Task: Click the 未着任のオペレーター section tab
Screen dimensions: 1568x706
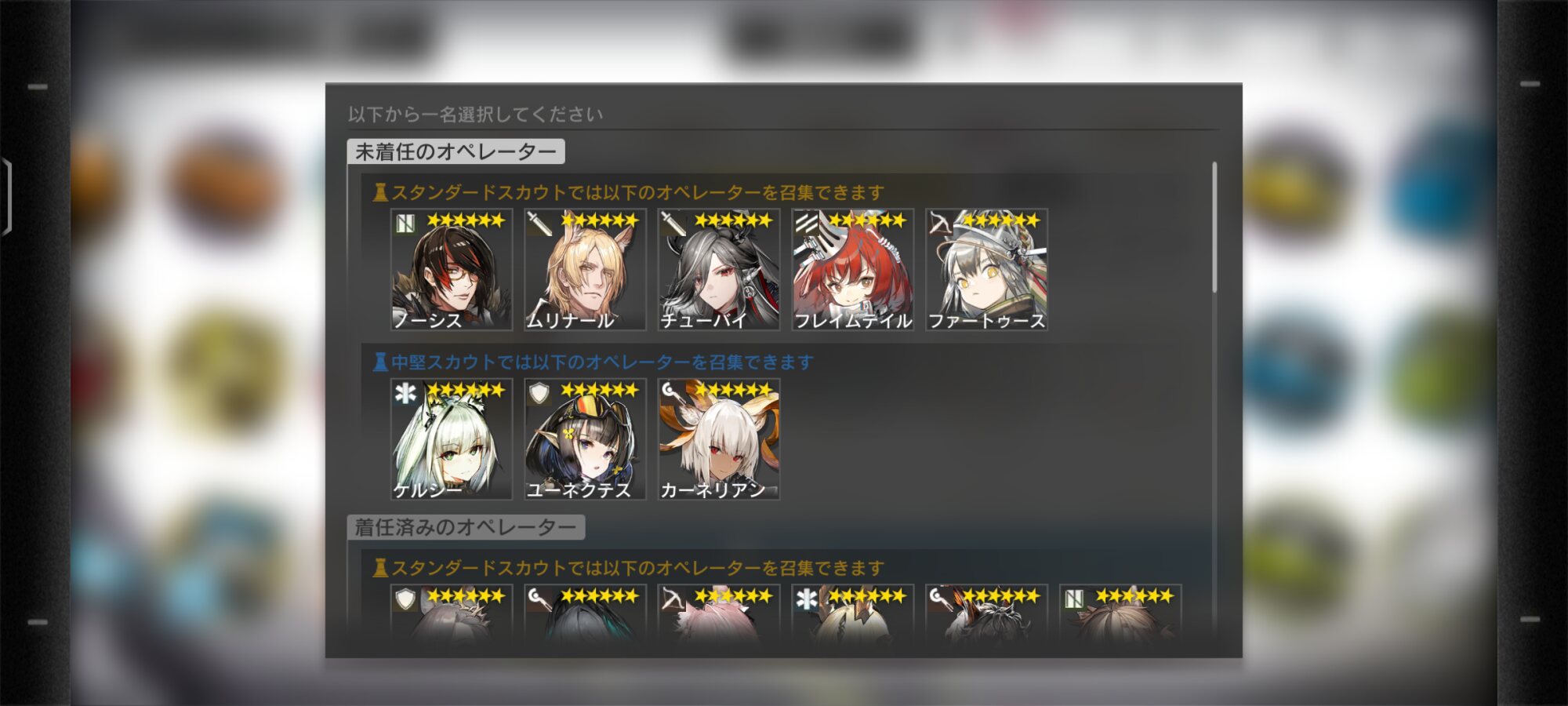Action: (x=456, y=151)
